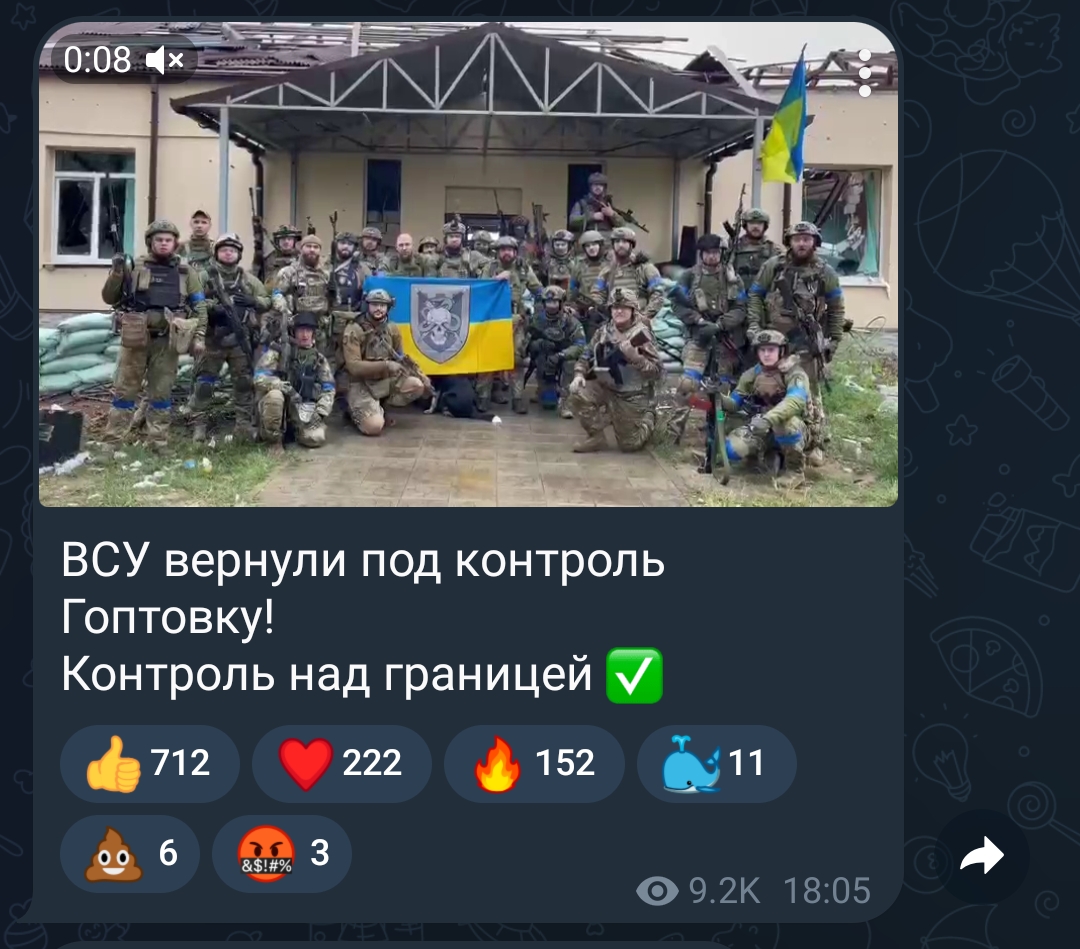Click the whale reaction with 11
This screenshot has width=1080, height=949.
pyautogui.click(x=716, y=763)
